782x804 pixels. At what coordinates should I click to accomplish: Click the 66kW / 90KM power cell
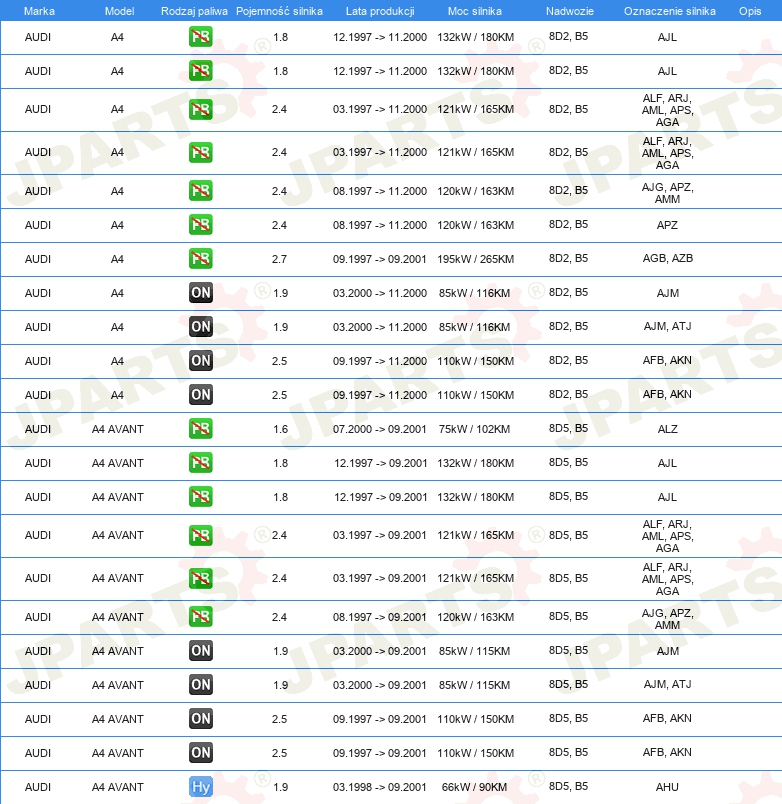tap(475, 787)
